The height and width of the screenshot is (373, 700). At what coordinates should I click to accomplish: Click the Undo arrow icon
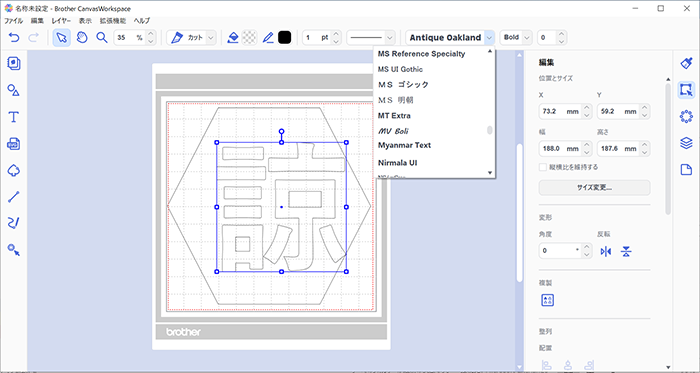pos(14,38)
